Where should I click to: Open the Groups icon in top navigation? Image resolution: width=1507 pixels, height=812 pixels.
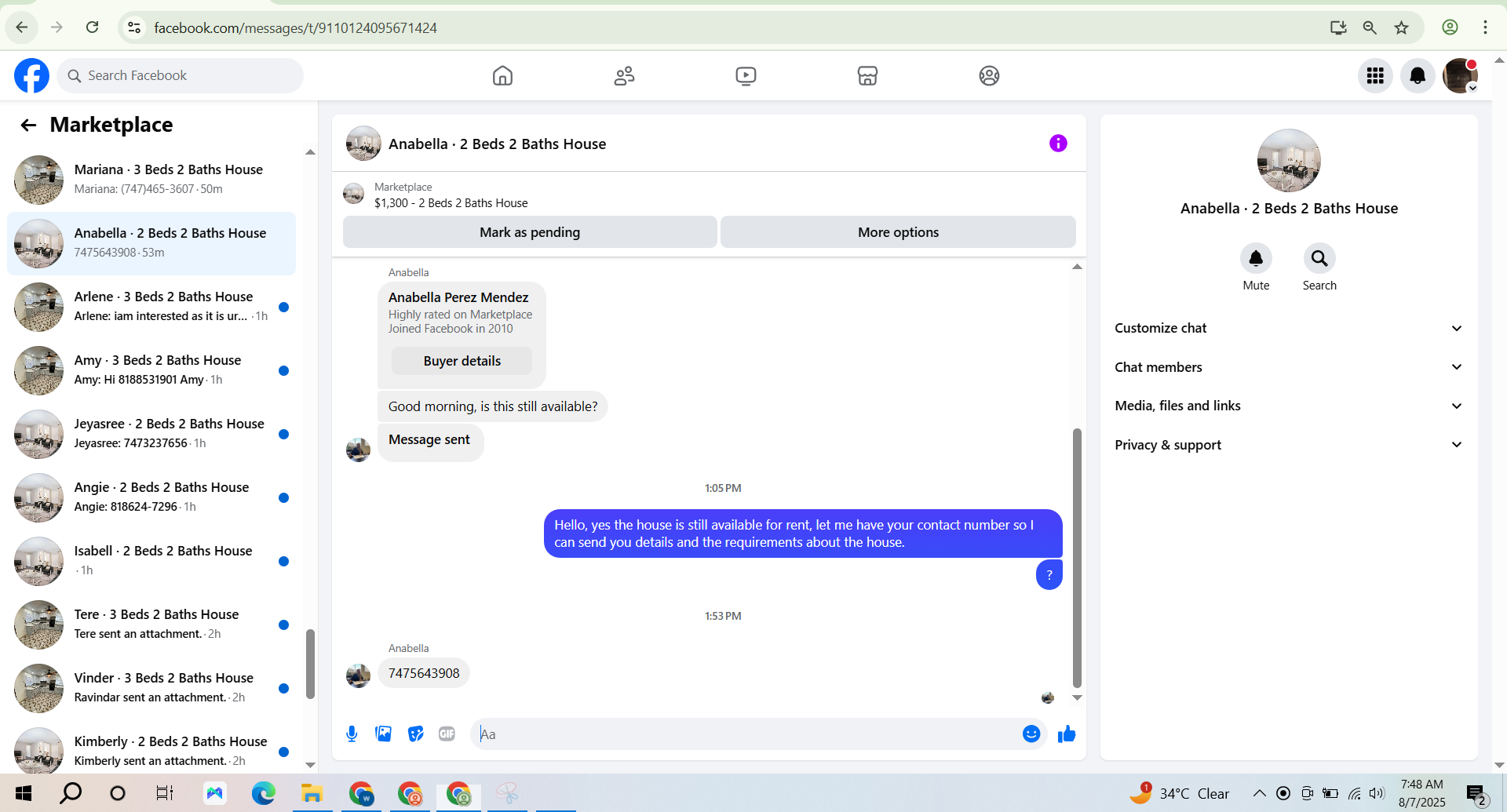pos(989,75)
